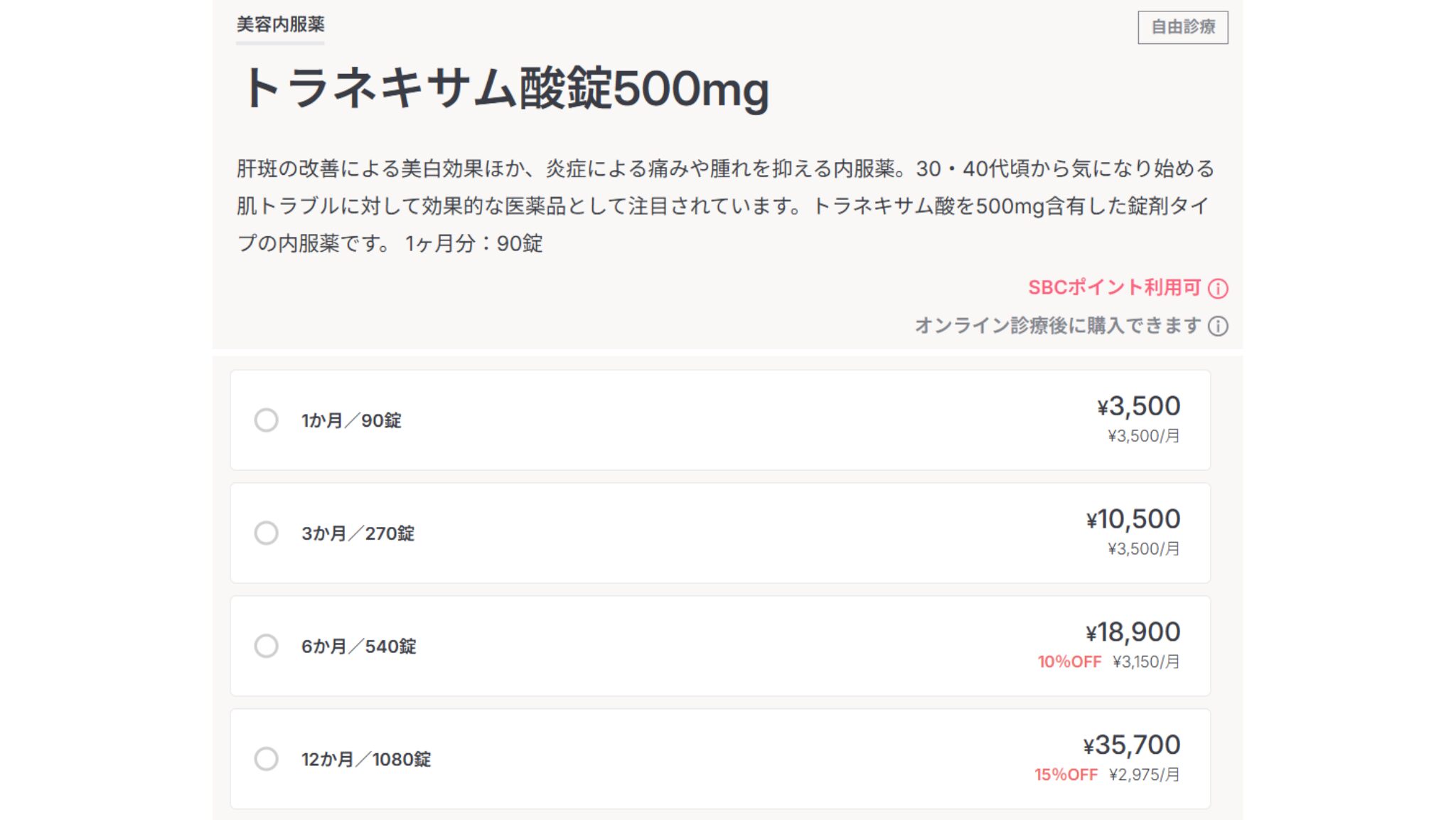
Task: Choose the 12か月／1080錠 radio button
Action: coord(267,759)
